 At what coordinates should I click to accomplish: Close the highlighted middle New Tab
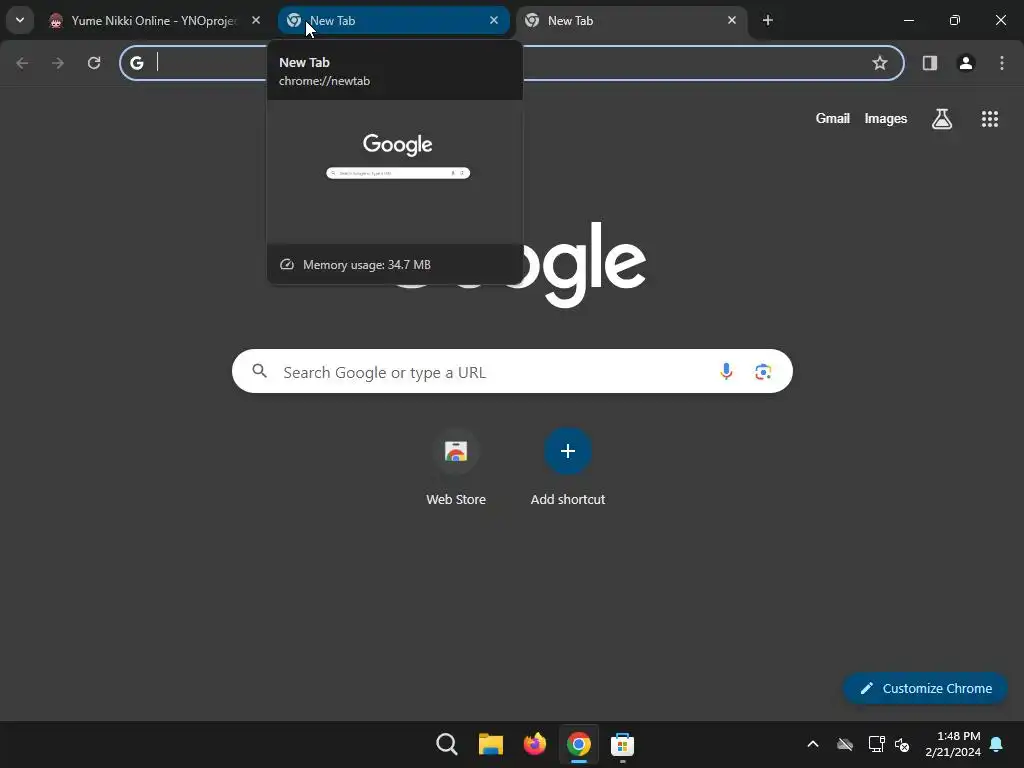point(494,20)
